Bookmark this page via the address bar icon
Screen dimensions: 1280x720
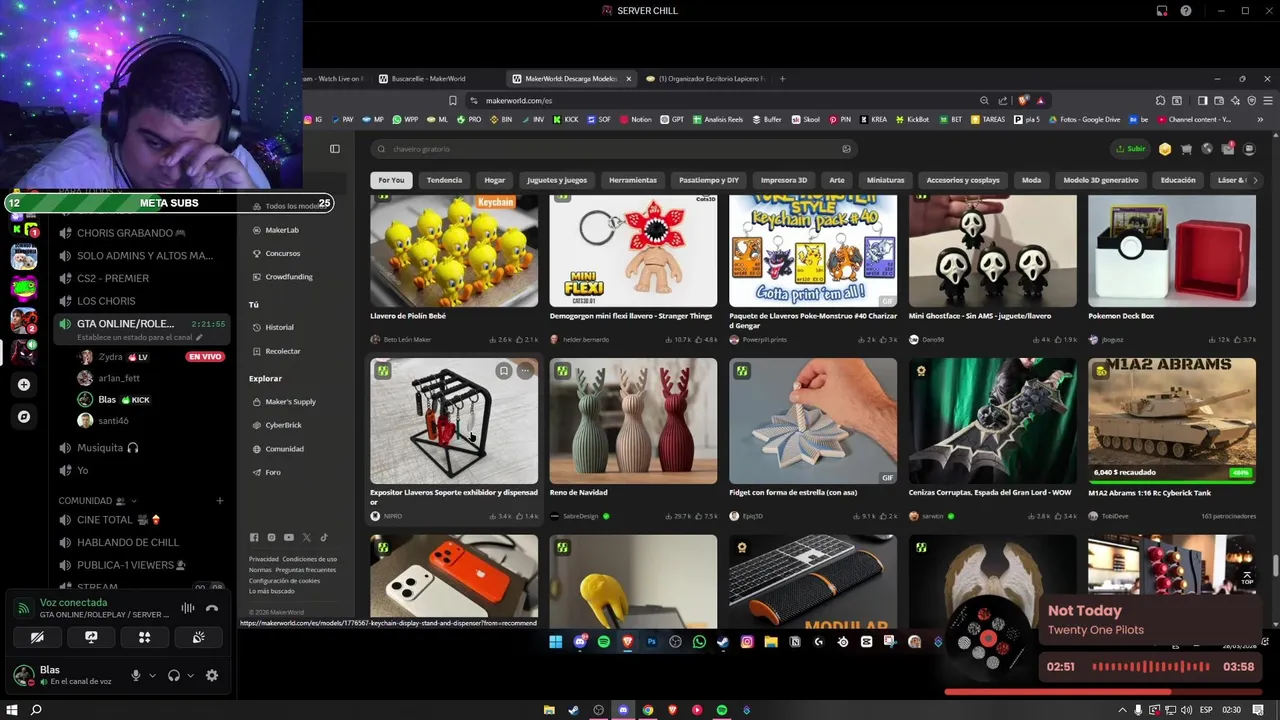click(453, 100)
